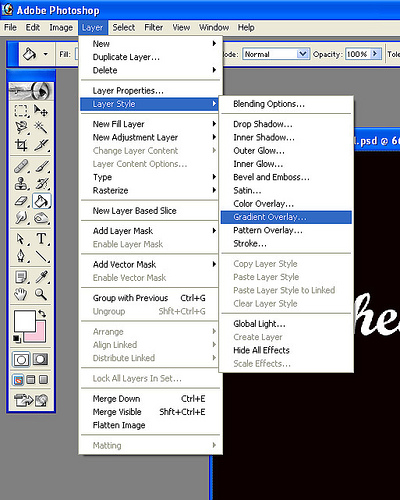
Task: Select the Zoom magnifier tool
Action: tap(41, 294)
